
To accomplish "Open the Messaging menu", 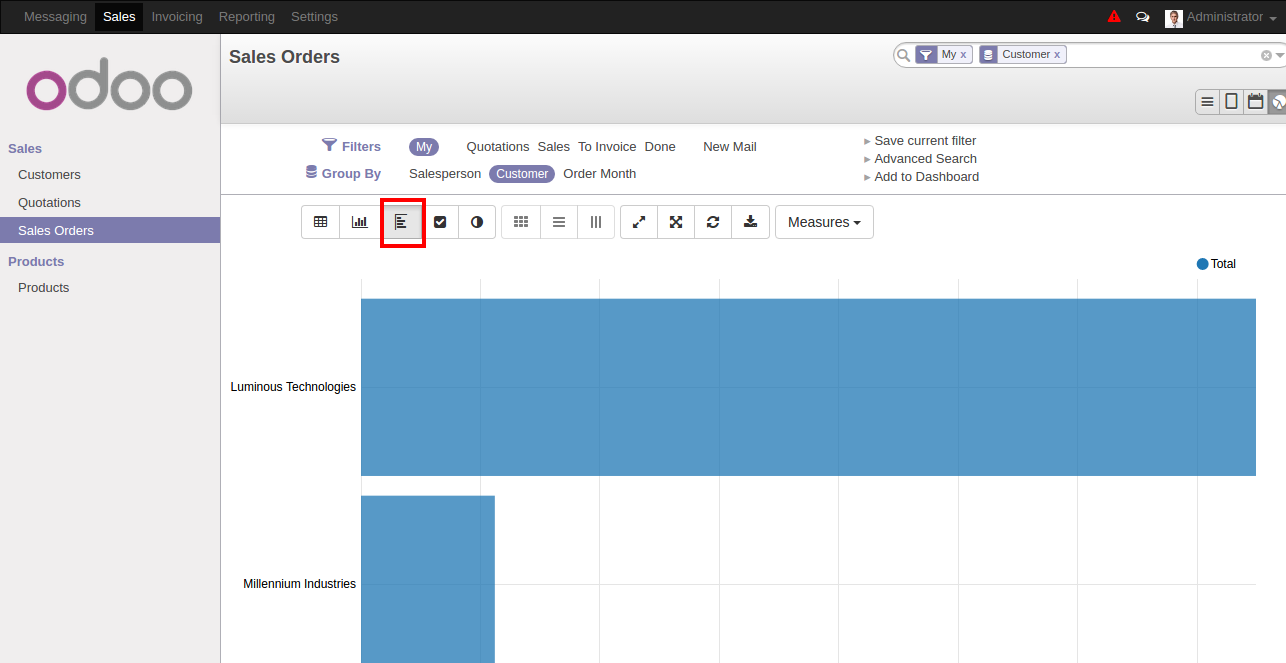I will pyautogui.click(x=55, y=17).
